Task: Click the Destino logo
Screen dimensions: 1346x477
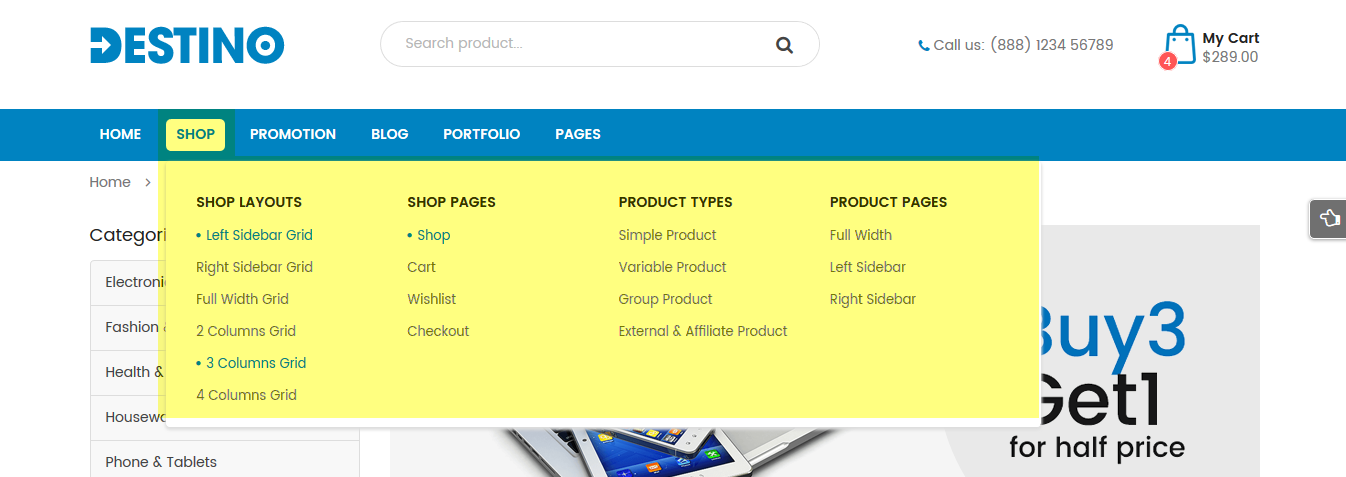Action: click(x=187, y=45)
